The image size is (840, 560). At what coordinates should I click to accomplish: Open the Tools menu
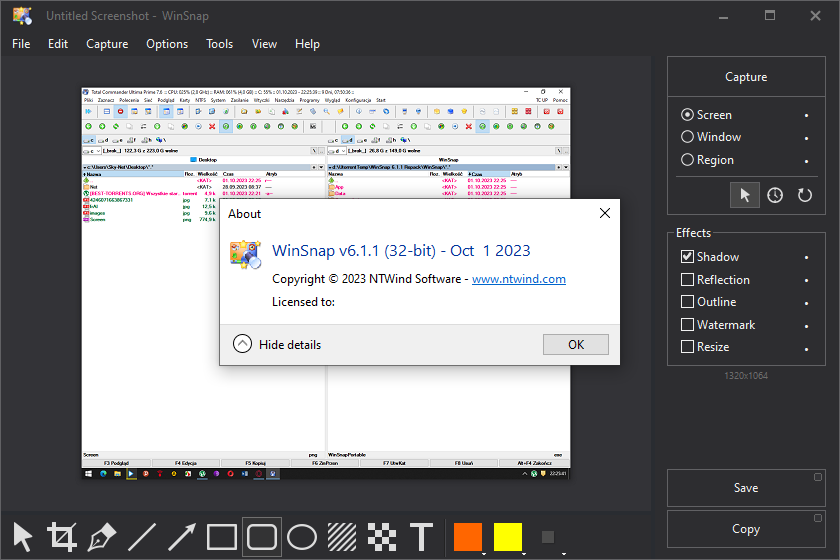point(220,44)
